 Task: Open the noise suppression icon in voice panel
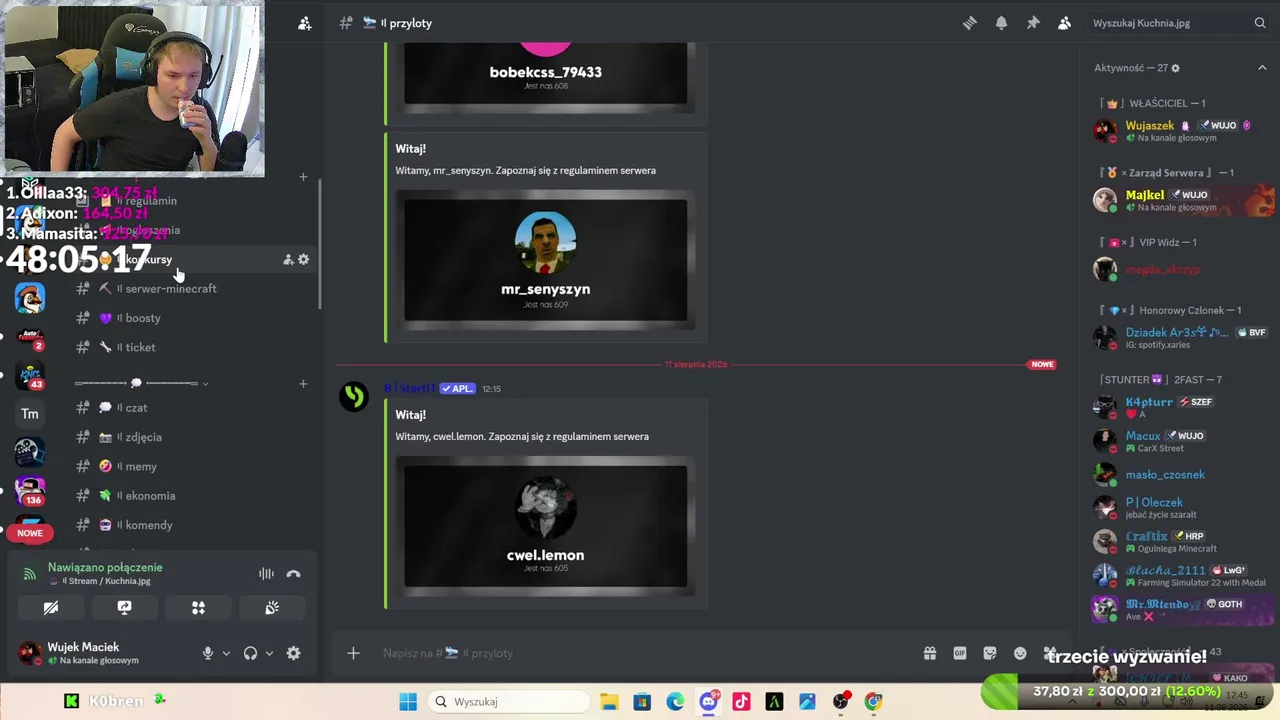pyautogui.click(x=266, y=574)
